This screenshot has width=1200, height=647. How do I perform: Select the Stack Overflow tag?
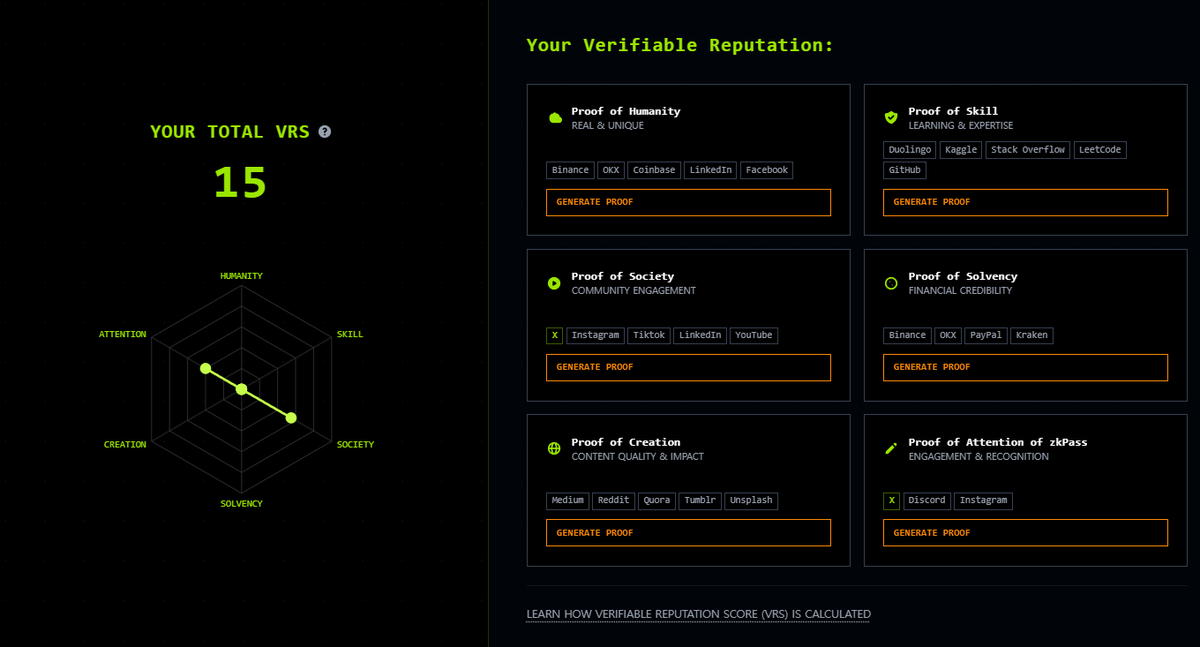click(1029, 150)
